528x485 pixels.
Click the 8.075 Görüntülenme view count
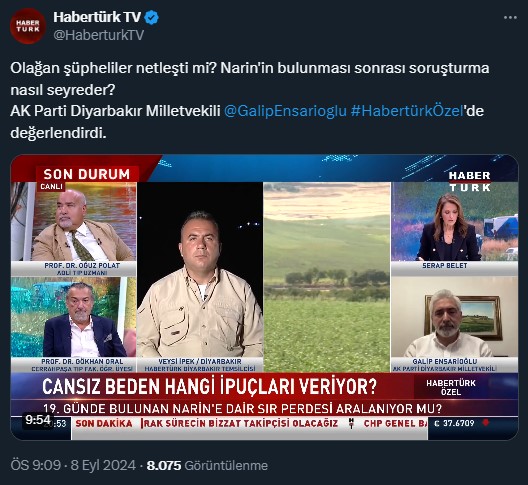[x=207, y=465]
